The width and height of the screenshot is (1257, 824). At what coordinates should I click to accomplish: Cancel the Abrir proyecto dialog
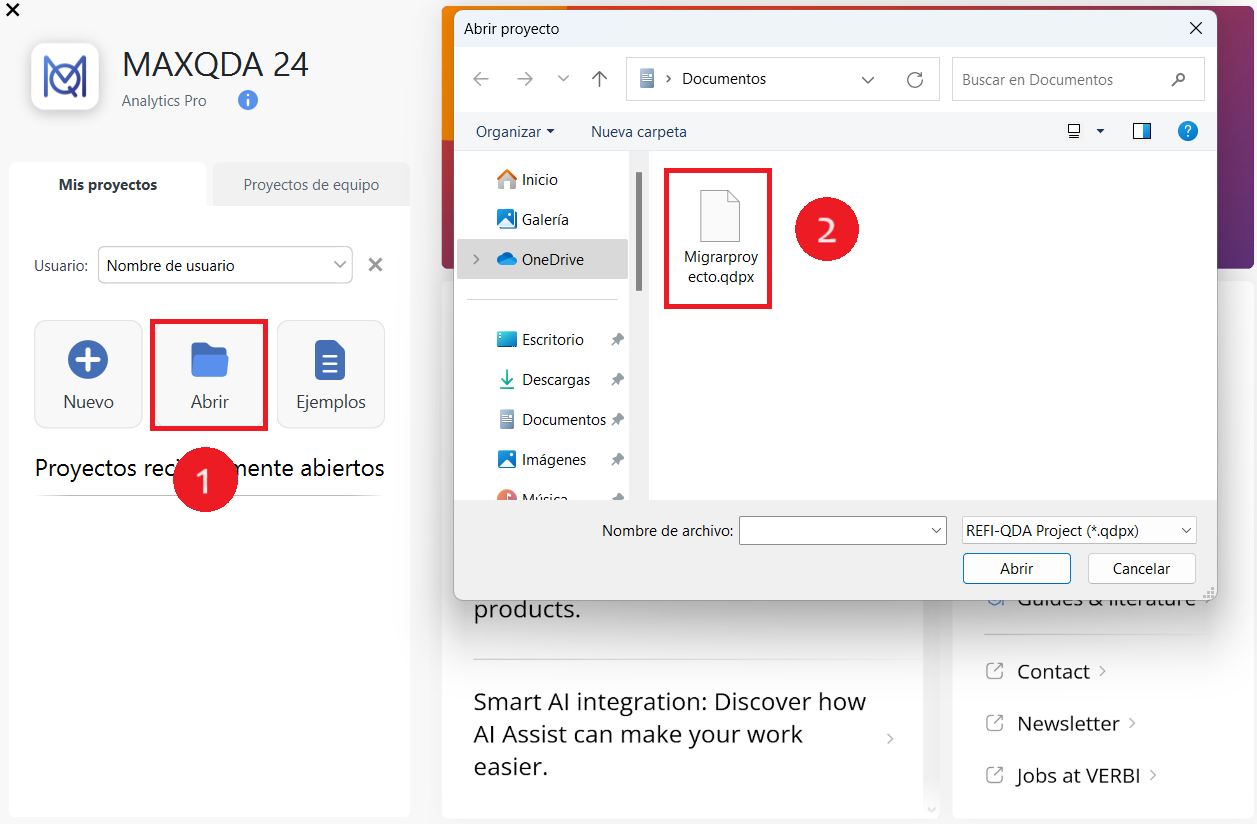click(1142, 568)
